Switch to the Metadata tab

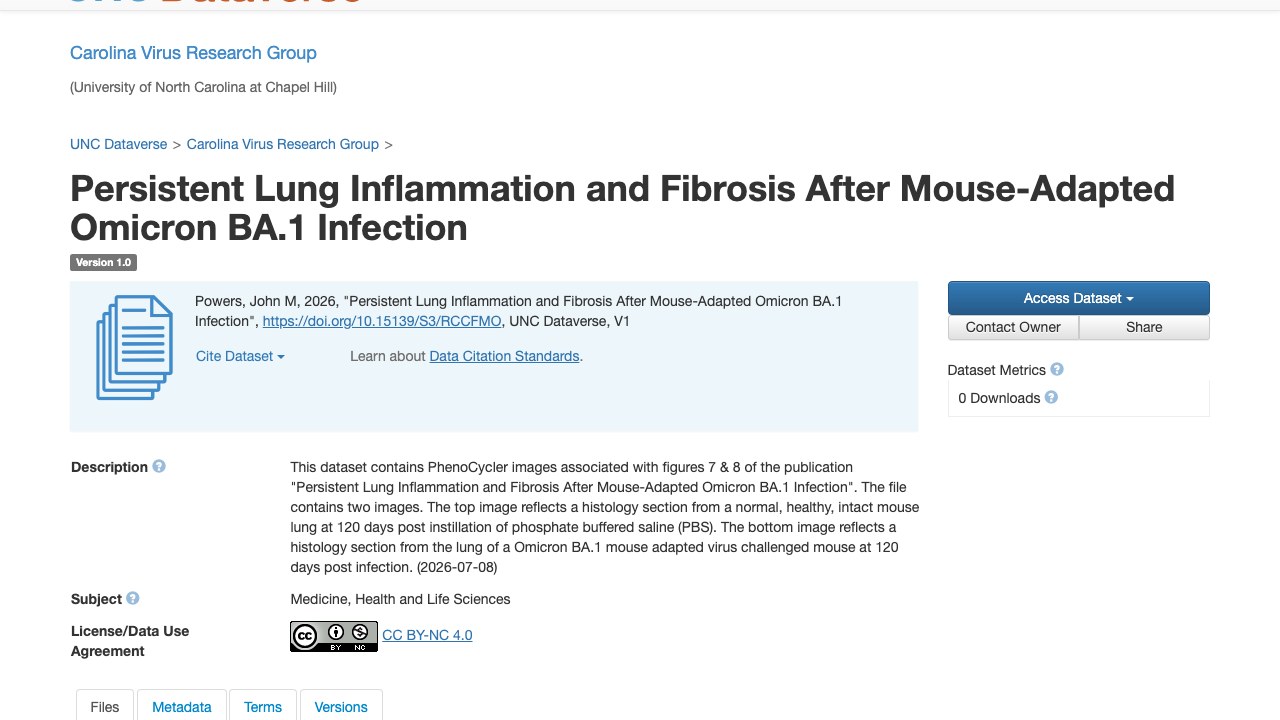tap(182, 706)
